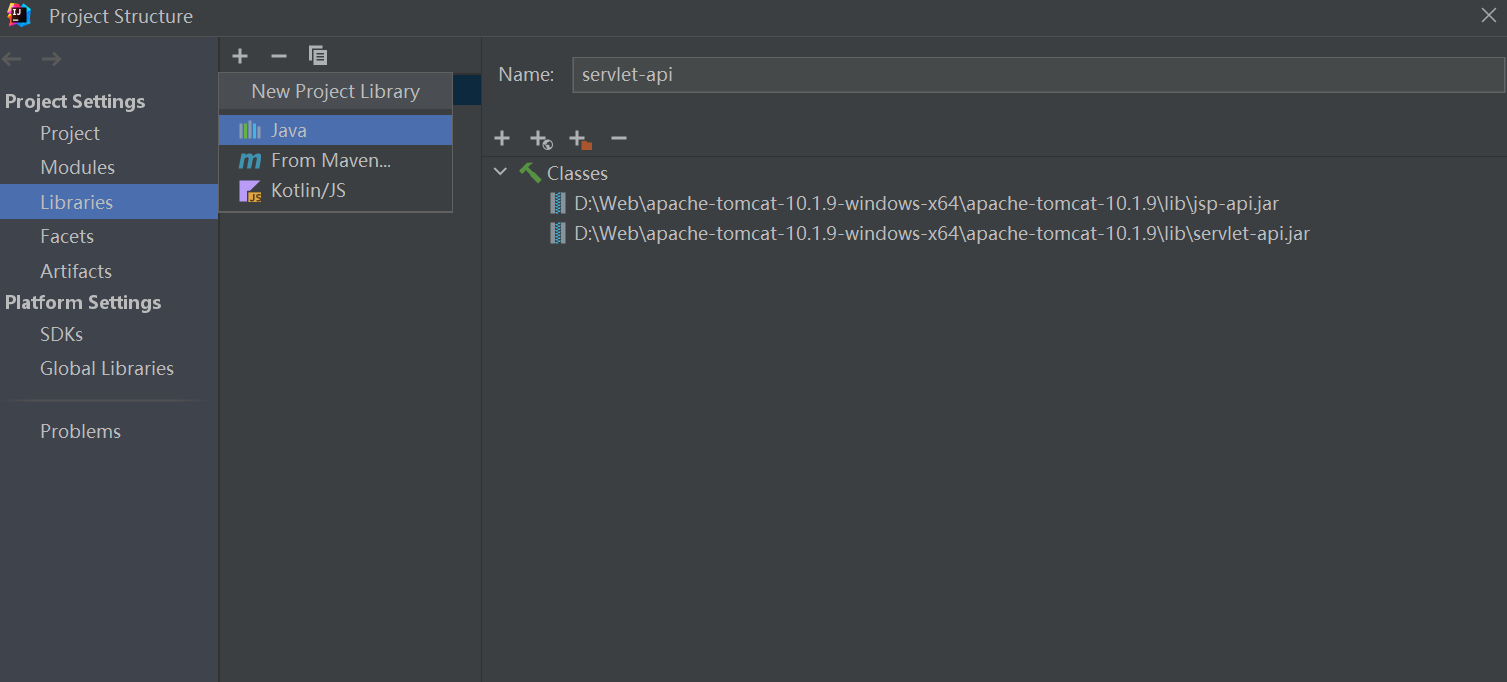Open the Global Libraries page
This screenshot has height=682, width=1507.
[107, 368]
